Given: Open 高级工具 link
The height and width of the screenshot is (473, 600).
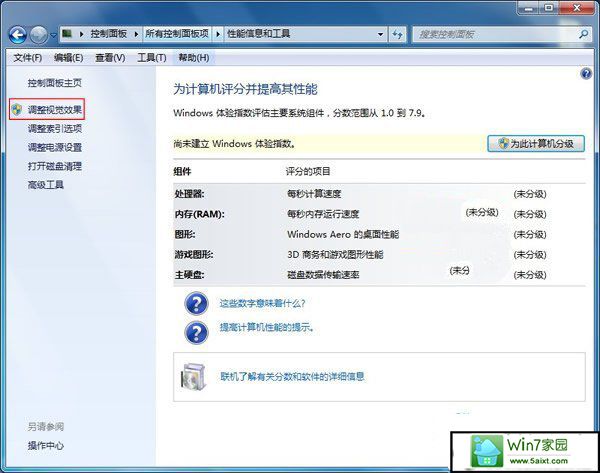Looking at the screenshot, I should 46,185.
